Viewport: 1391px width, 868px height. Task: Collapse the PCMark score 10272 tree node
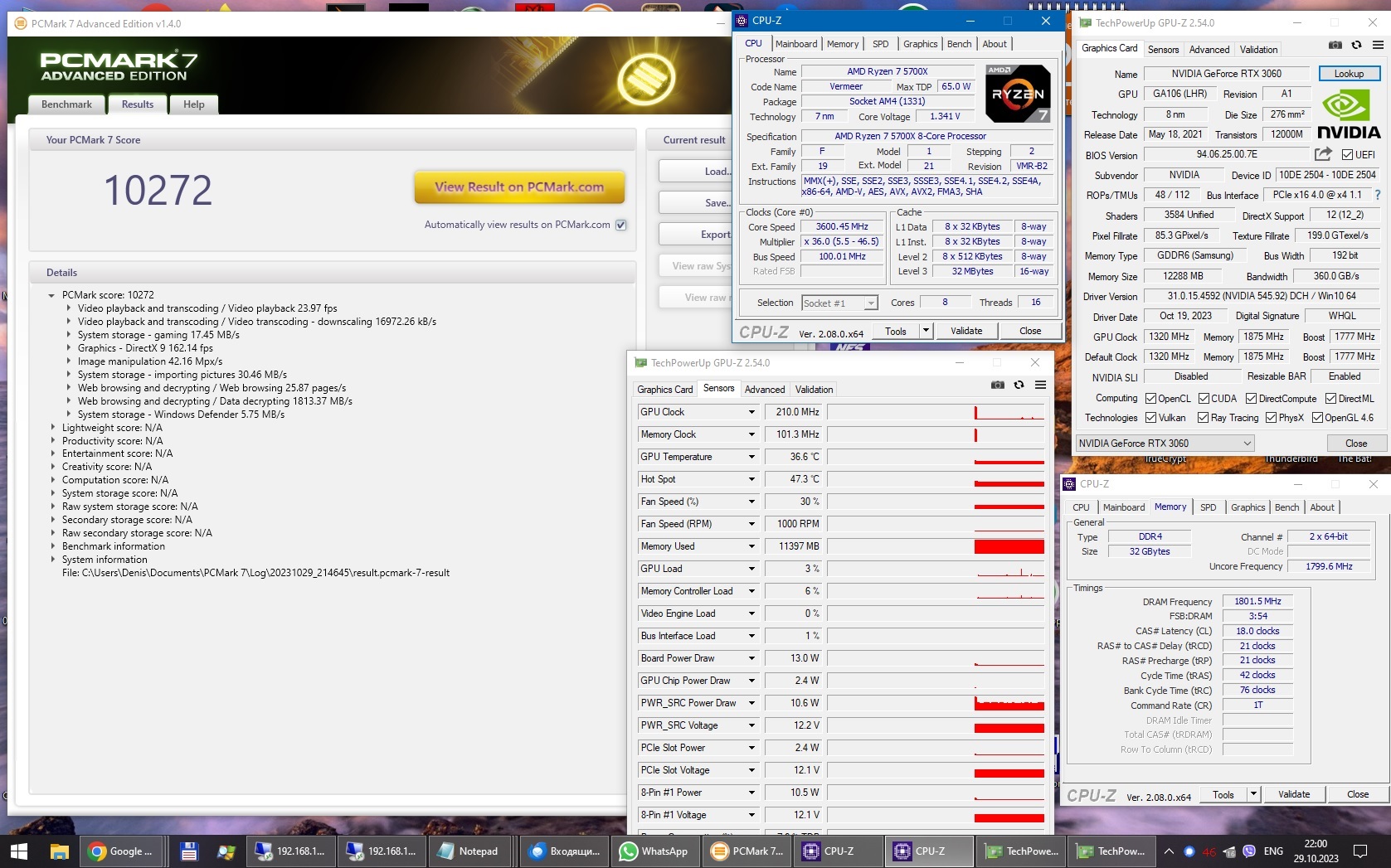(51, 295)
